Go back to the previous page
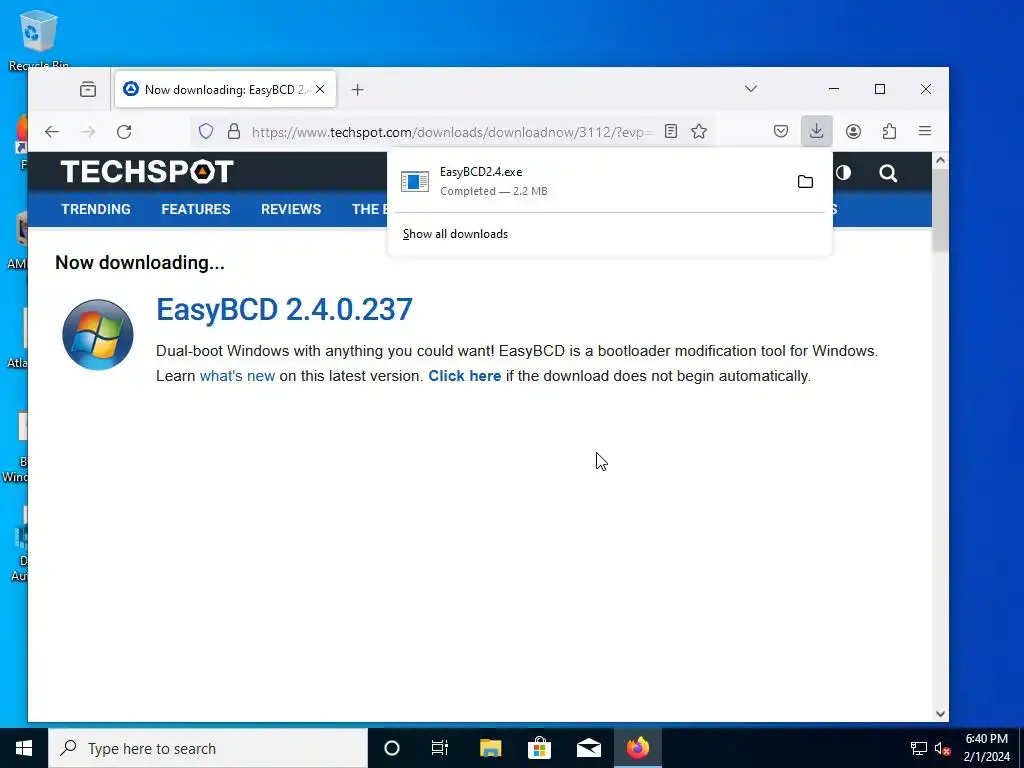1024x768 pixels. 52,132
